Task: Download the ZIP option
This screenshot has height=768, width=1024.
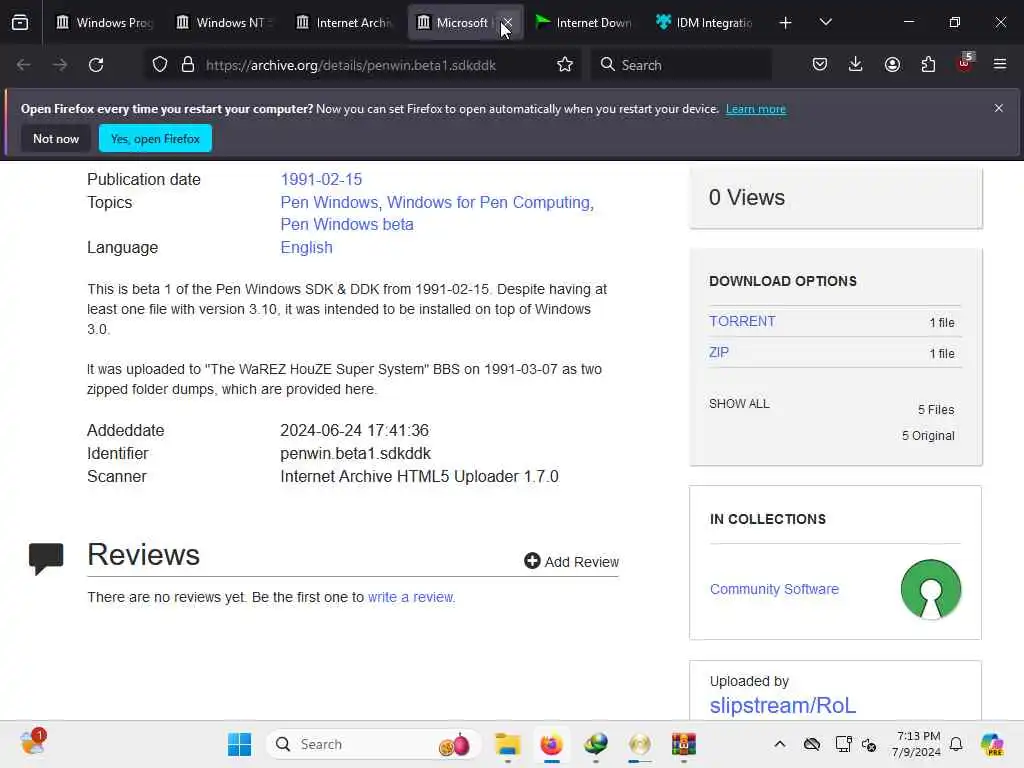Action: (719, 353)
